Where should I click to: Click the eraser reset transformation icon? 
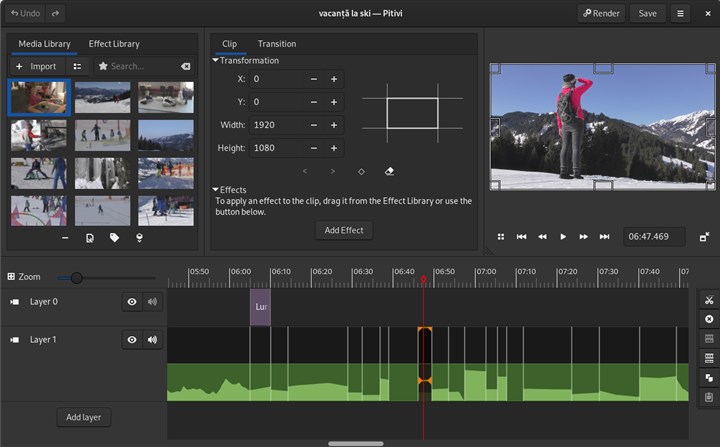[x=389, y=172]
